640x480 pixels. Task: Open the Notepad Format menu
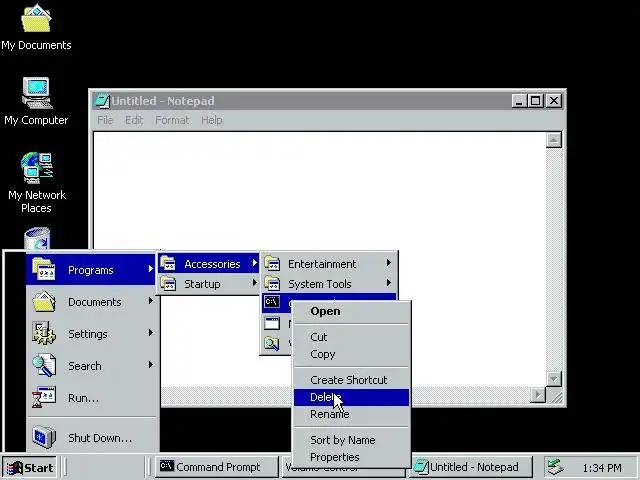[x=172, y=120]
